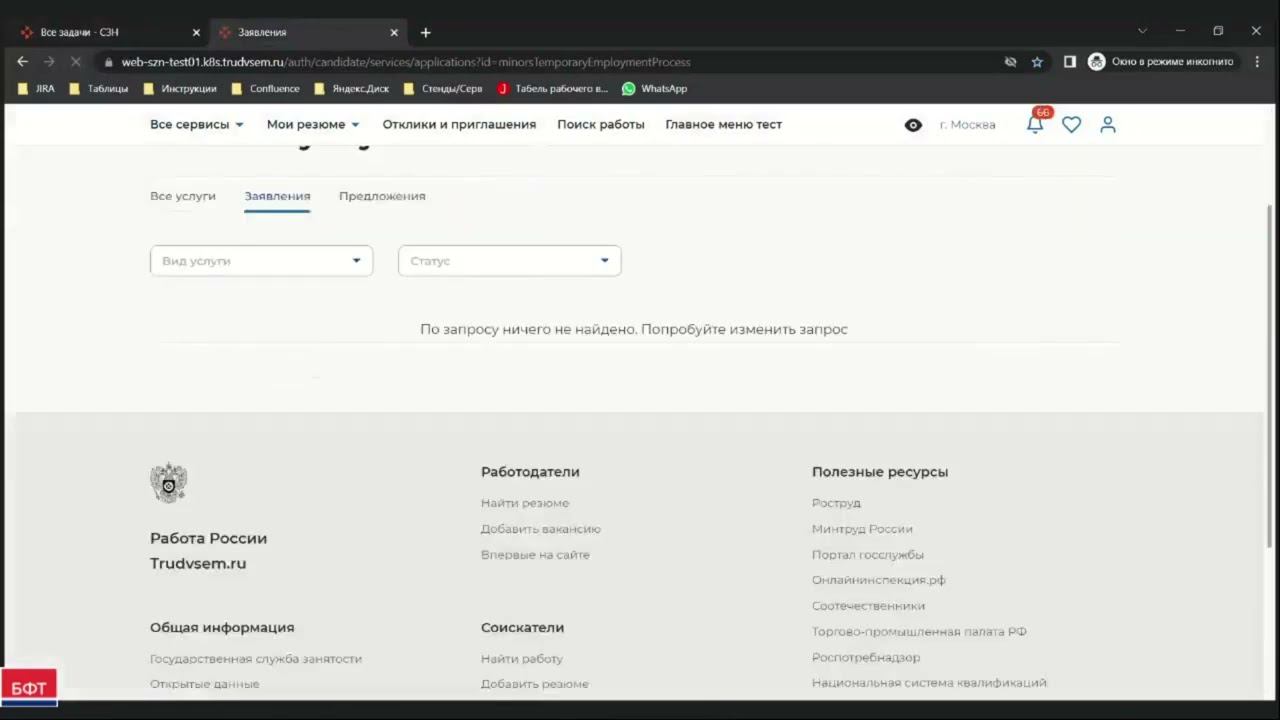Open a new browser tab

pos(425,32)
